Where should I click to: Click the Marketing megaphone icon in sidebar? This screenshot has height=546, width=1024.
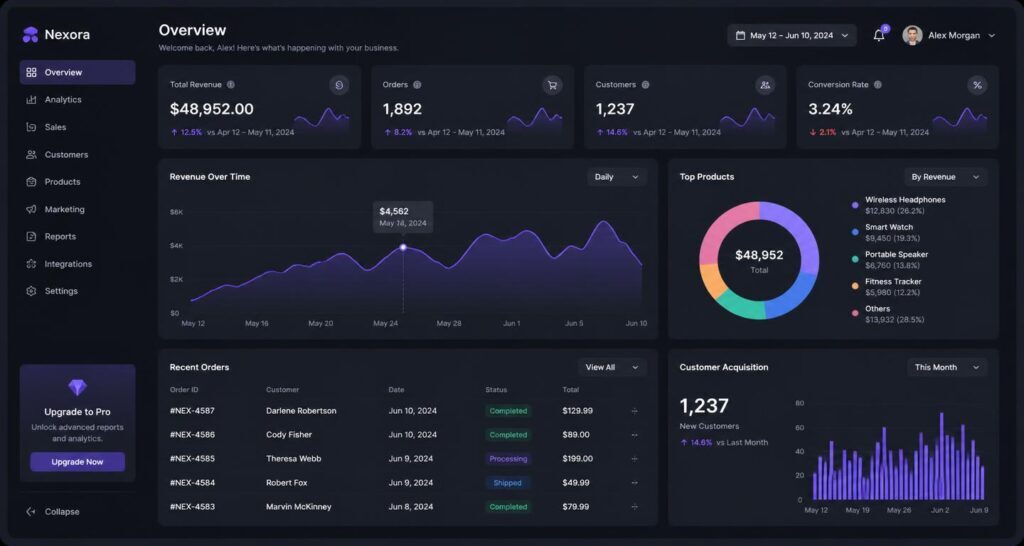31,210
